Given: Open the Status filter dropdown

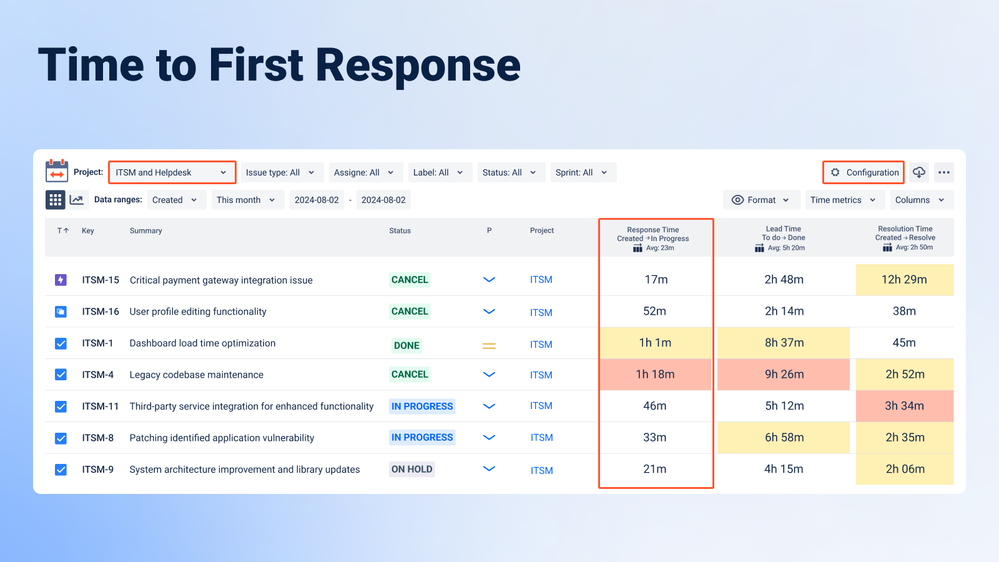Looking at the screenshot, I should coord(510,172).
